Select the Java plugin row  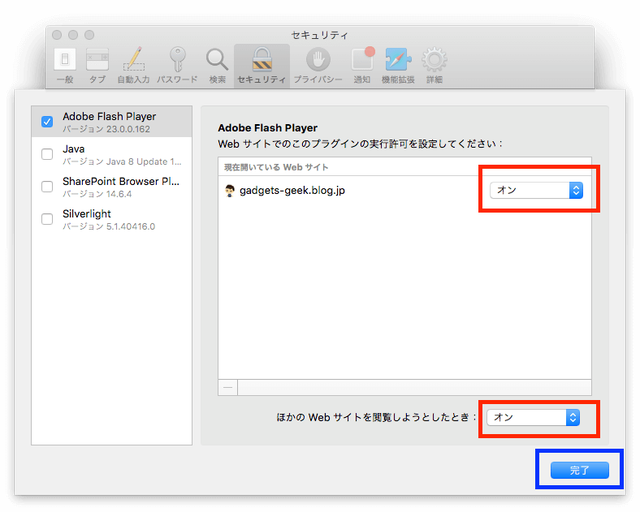pos(112,154)
